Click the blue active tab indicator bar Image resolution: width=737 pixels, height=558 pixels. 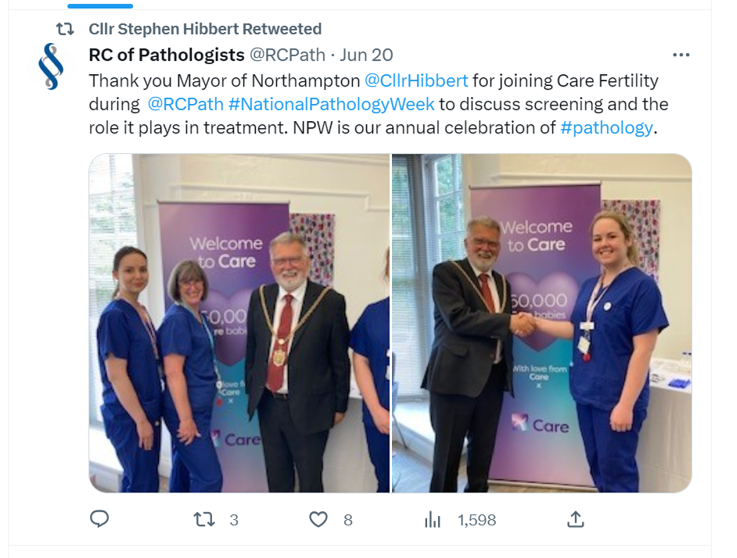coord(100,6)
